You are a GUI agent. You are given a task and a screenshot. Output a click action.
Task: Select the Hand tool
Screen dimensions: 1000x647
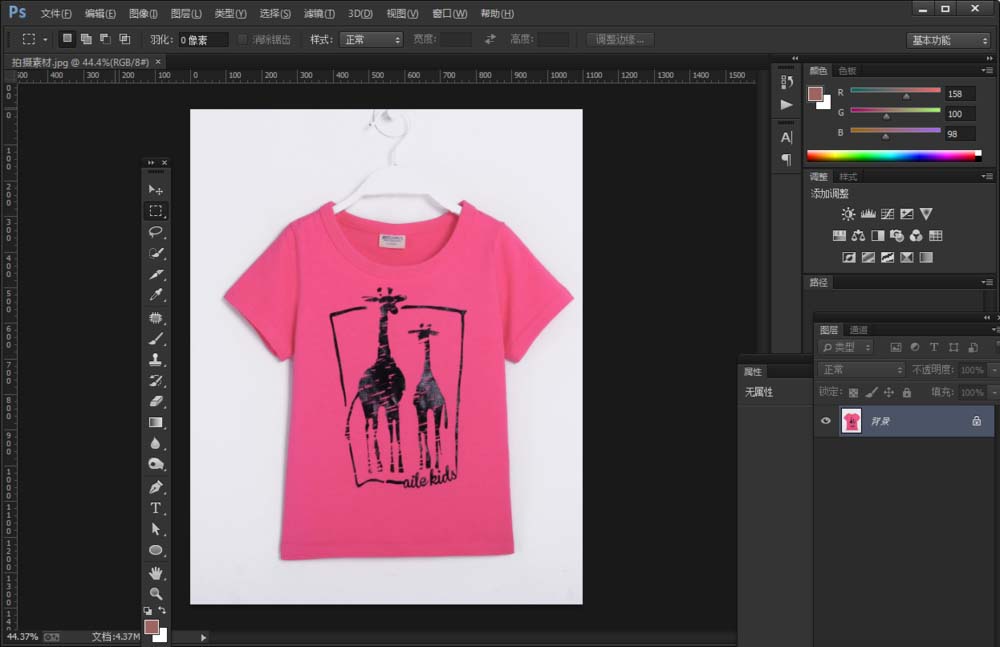[x=156, y=573]
